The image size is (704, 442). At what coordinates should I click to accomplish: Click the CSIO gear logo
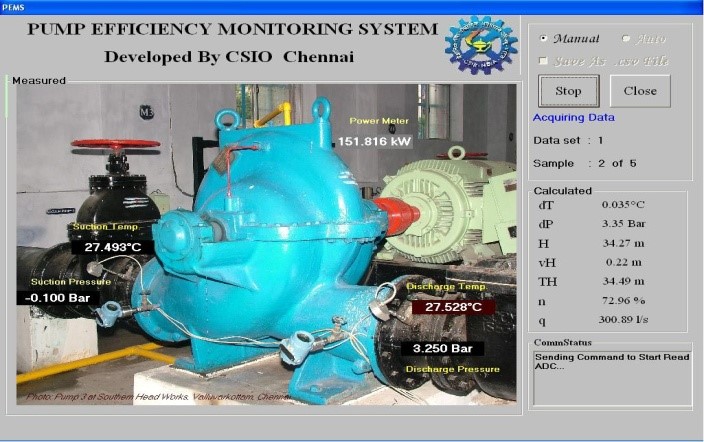(x=481, y=43)
